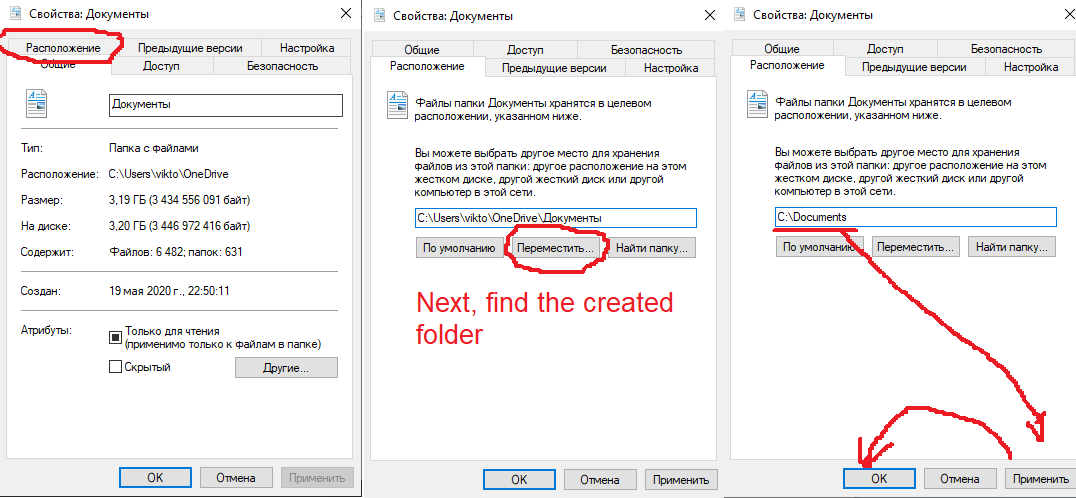
Task: Click the document icon beside text above the C:\Documents path
Action: [x=757, y=104]
